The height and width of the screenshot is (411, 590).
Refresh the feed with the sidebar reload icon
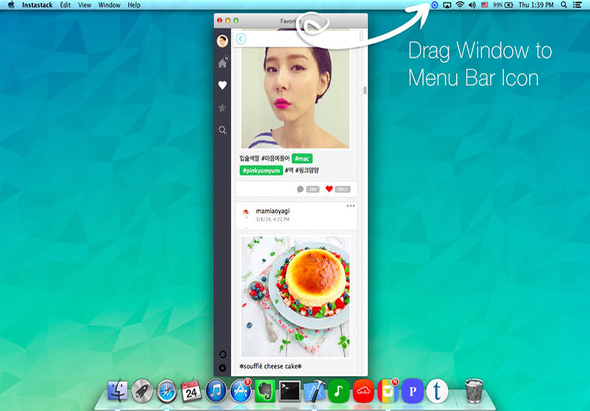[222, 354]
